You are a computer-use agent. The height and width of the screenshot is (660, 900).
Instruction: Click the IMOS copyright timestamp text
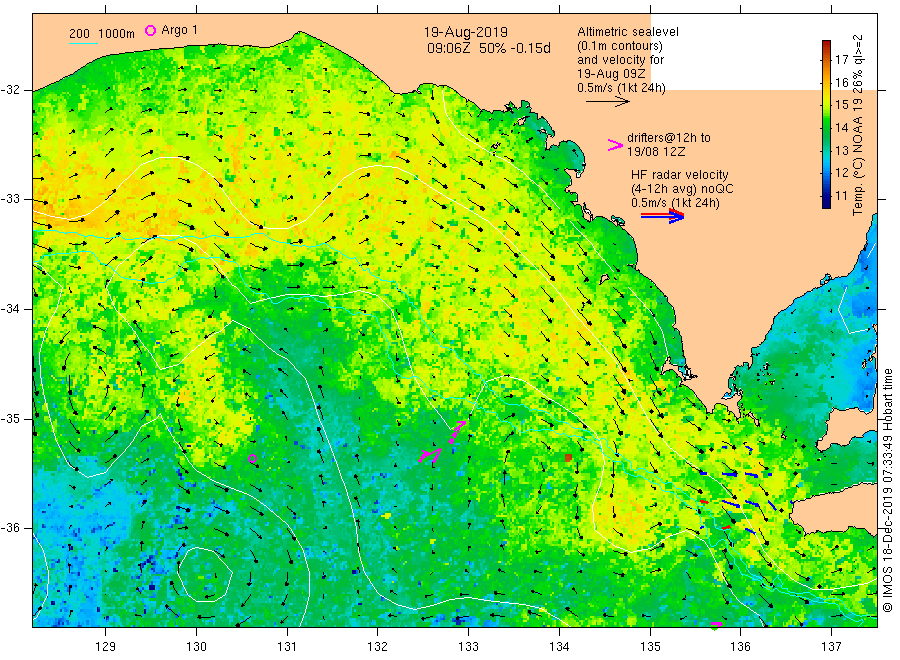tap(888, 490)
